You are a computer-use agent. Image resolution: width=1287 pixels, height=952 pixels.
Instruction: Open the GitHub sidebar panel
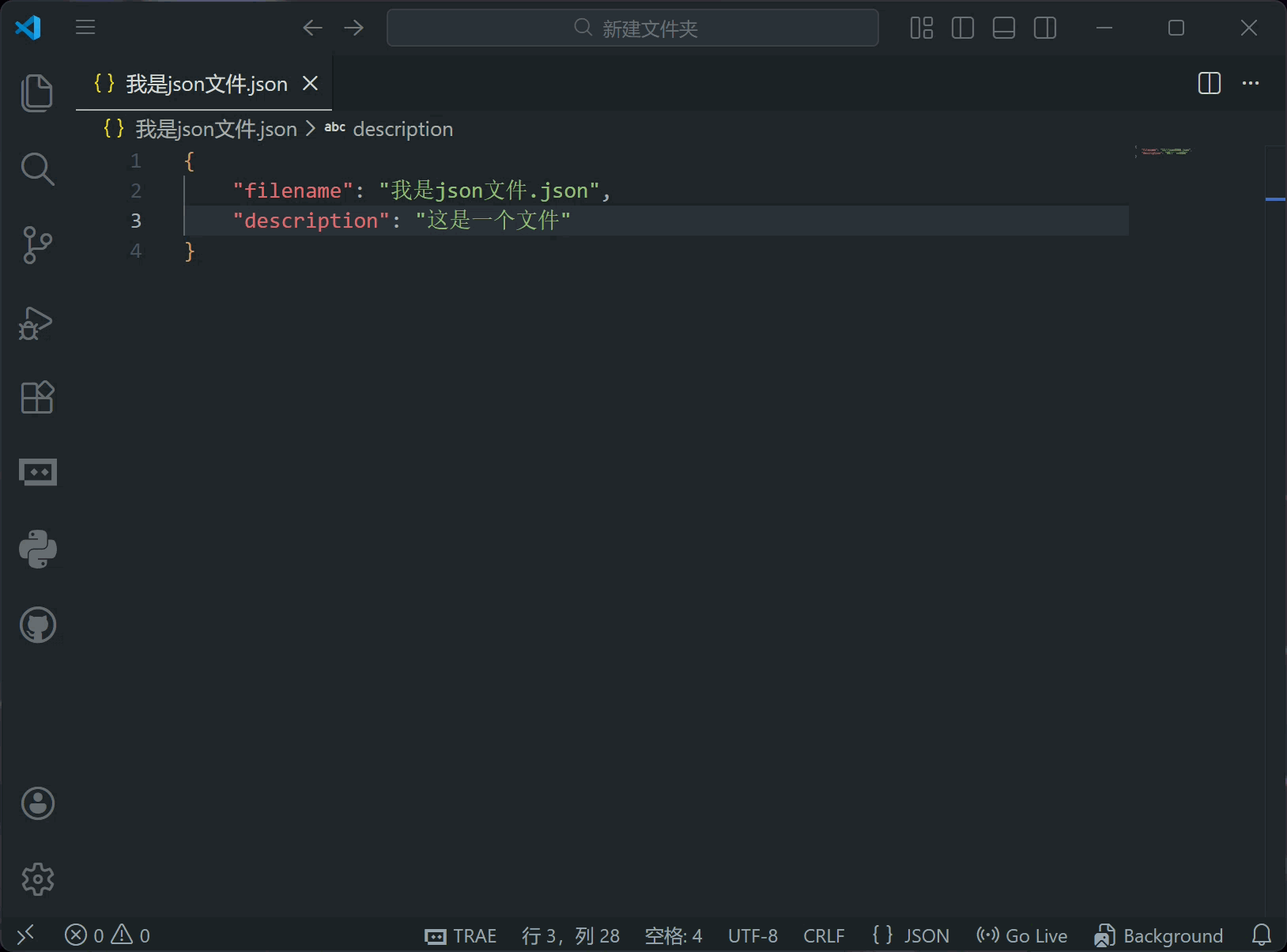pos(37,625)
